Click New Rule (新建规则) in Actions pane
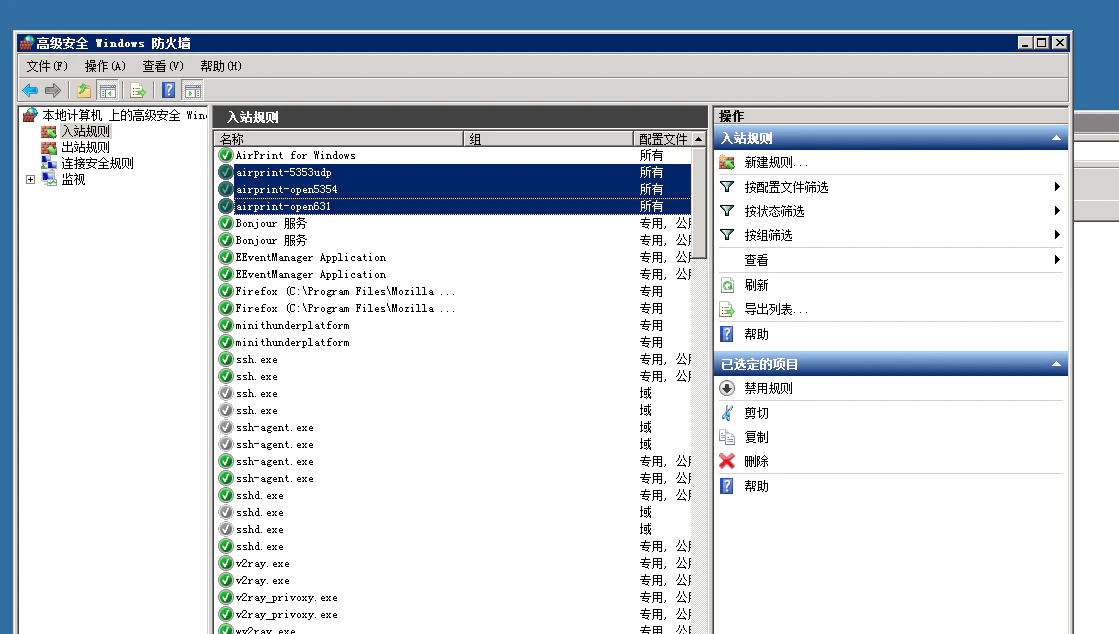Image resolution: width=1119 pixels, height=634 pixels. point(776,163)
